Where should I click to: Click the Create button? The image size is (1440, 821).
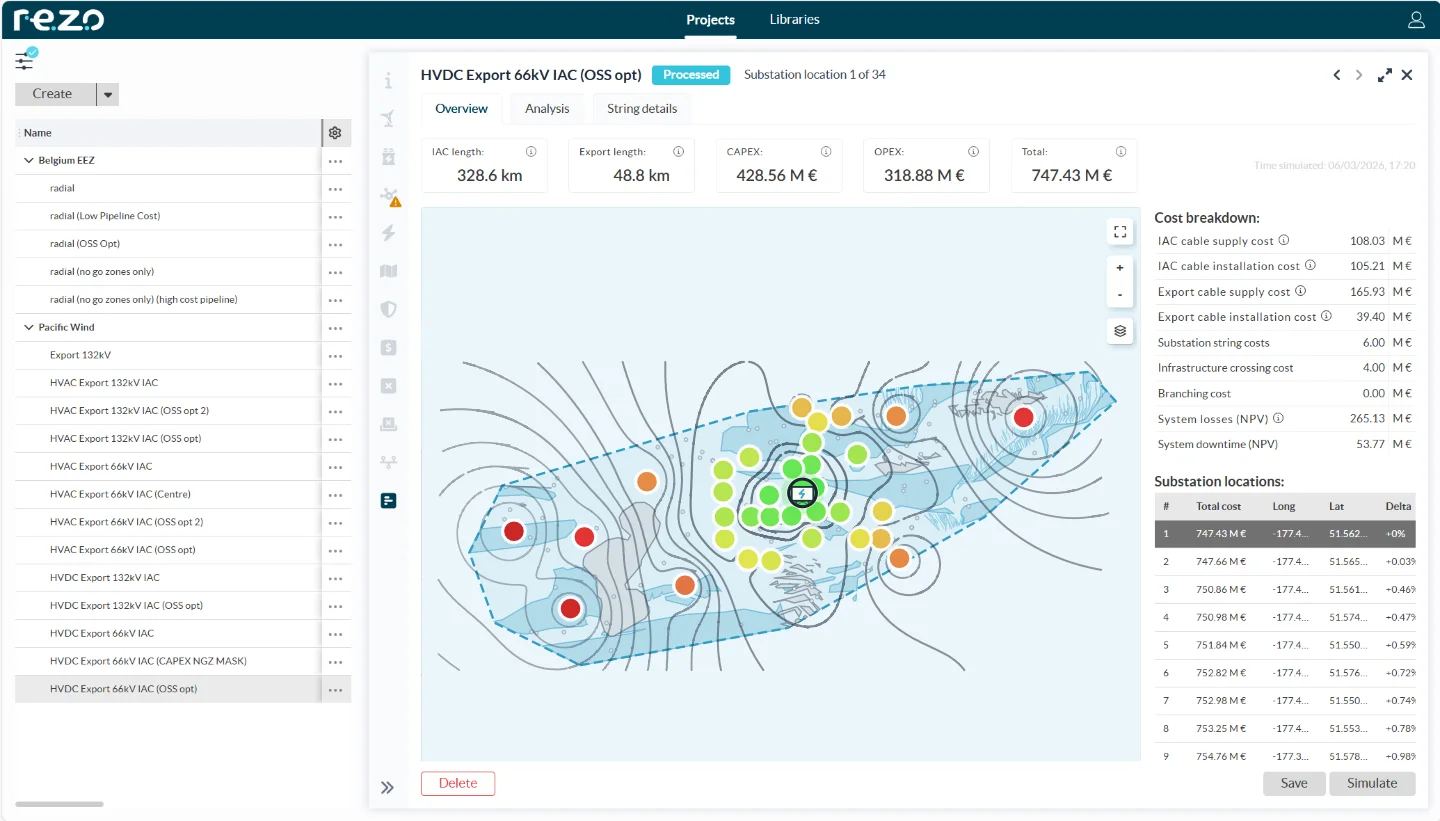pos(52,94)
